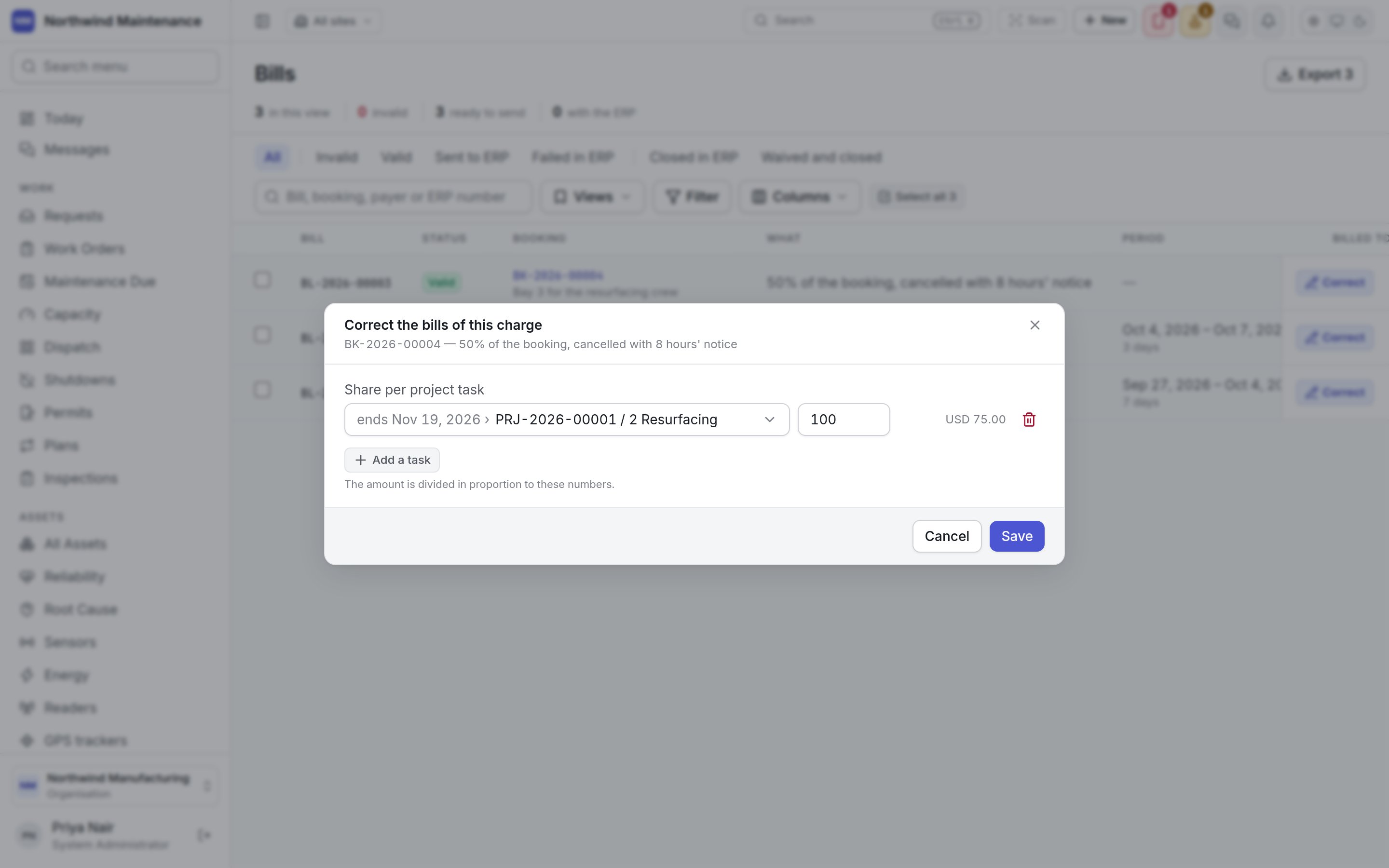Open Plans in sidebar
Viewport: 1389px width, 868px height.
[115, 446]
